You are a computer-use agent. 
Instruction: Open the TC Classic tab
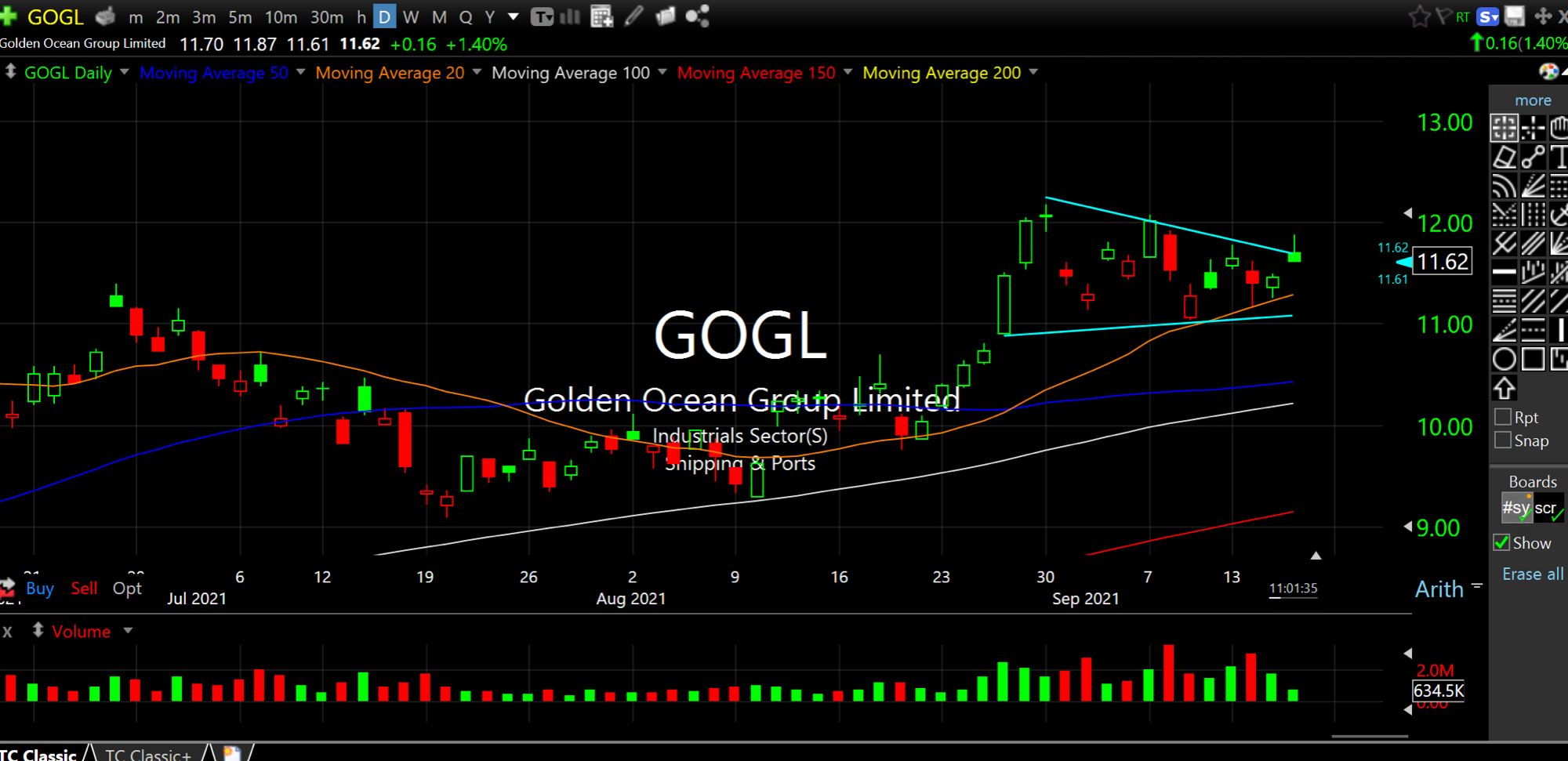[39, 754]
